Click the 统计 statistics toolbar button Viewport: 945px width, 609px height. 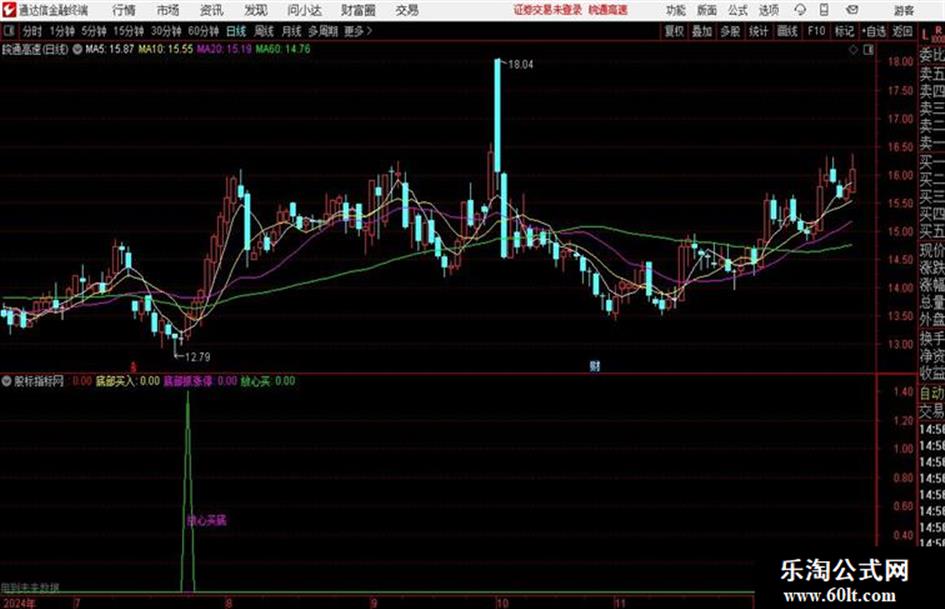pyautogui.click(x=759, y=31)
